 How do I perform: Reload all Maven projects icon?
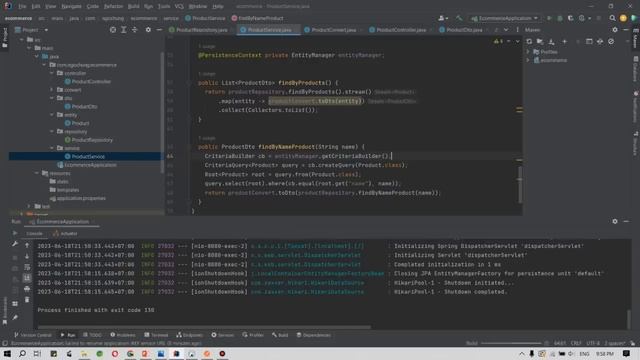click(x=529, y=42)
